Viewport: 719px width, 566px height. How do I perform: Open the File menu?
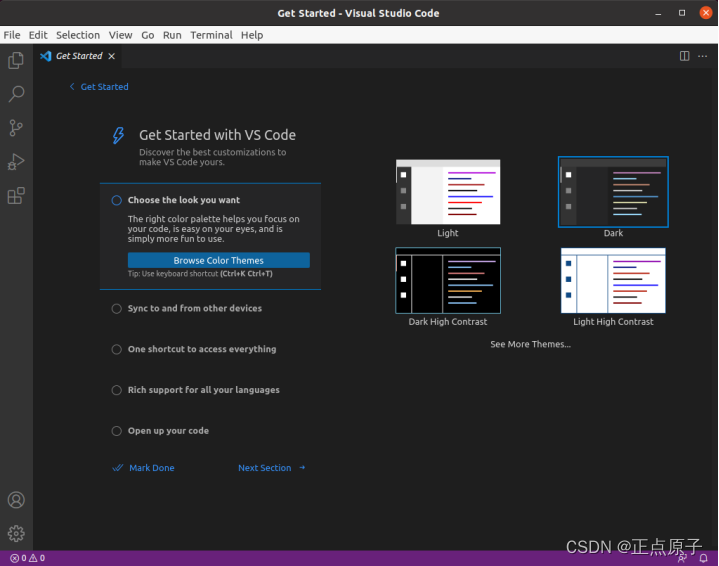click(12, 35)
